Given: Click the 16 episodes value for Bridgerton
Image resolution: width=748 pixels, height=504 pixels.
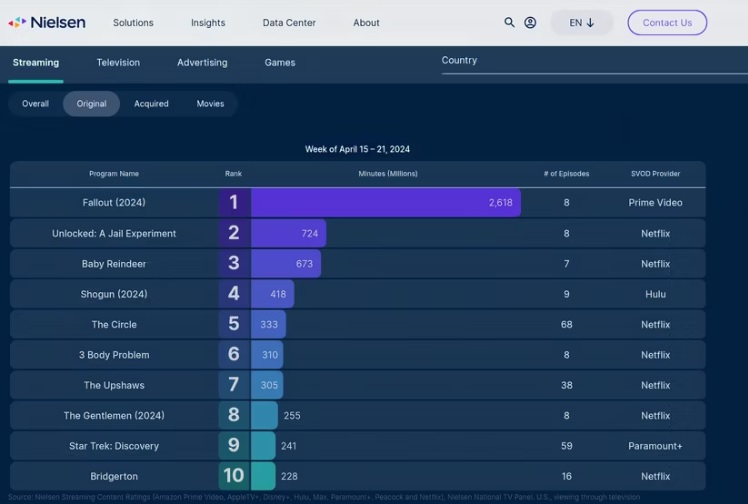Looking at the screenshot, I should tap(566, 476).
